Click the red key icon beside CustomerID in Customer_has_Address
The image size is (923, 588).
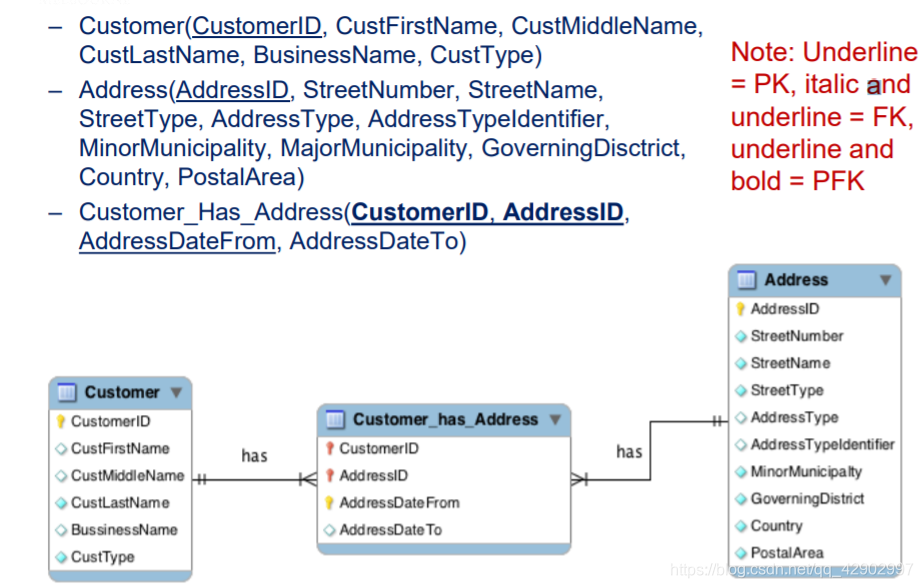[330, 449]
